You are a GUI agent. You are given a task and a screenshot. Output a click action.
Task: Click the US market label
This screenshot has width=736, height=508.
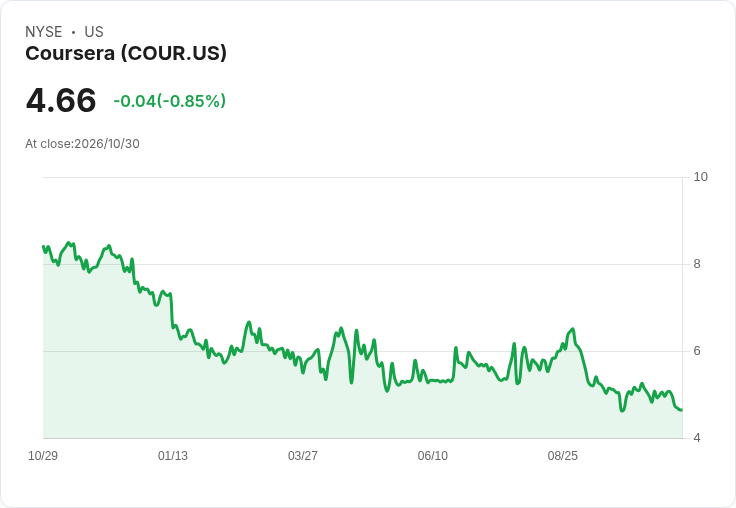pos(94,32)
